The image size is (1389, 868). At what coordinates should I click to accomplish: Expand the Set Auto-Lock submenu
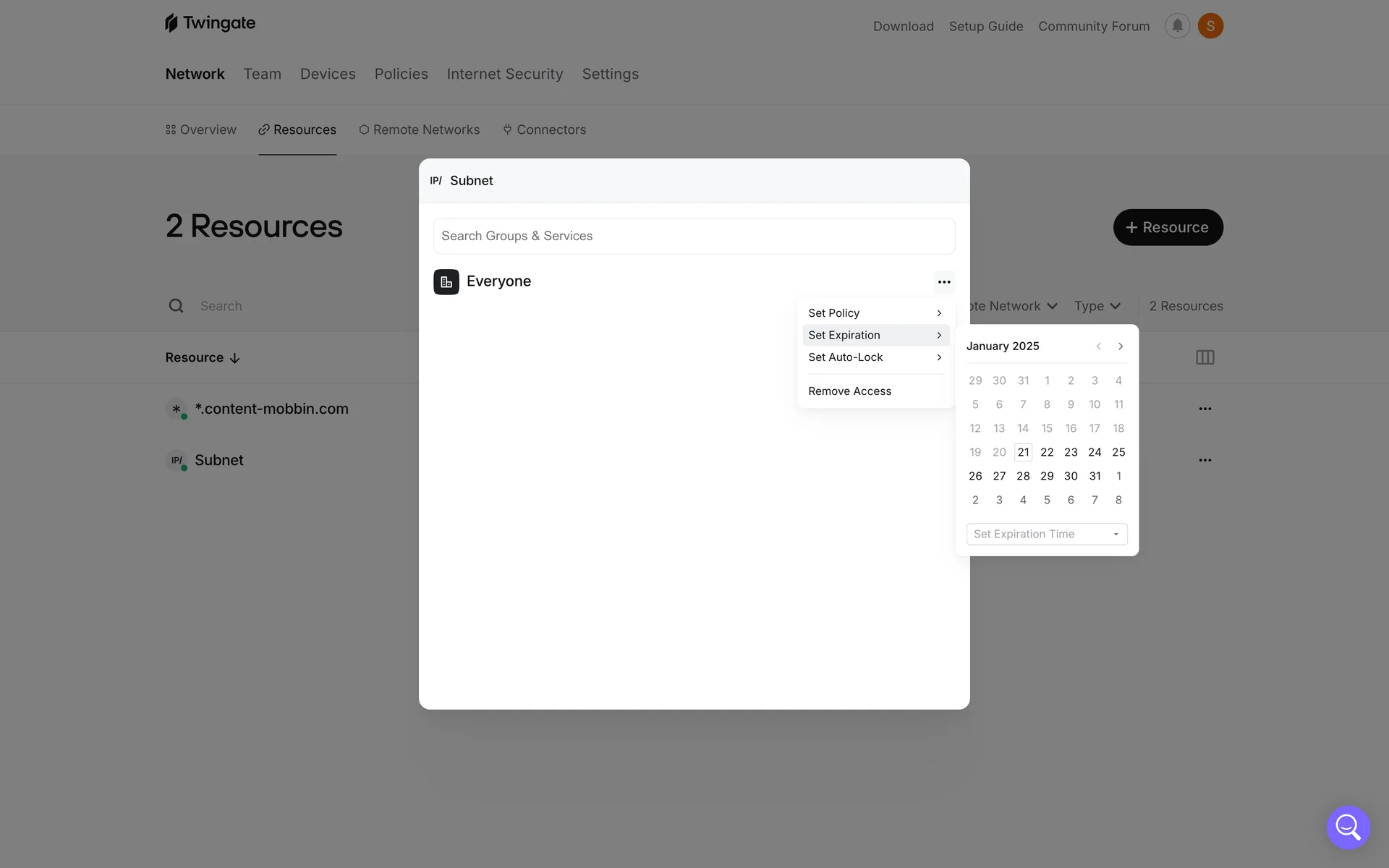click(x=875, y=357)
